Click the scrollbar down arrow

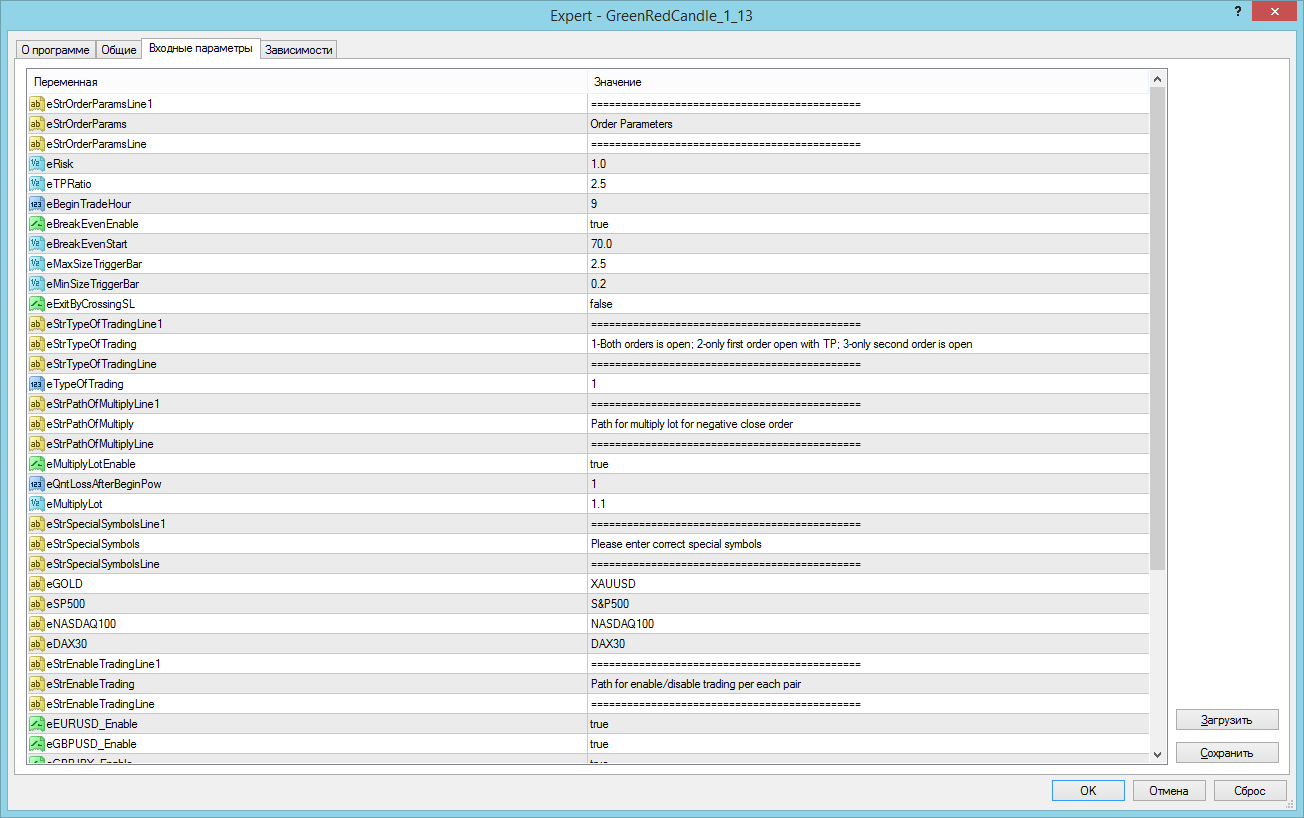coord(1158,755)
